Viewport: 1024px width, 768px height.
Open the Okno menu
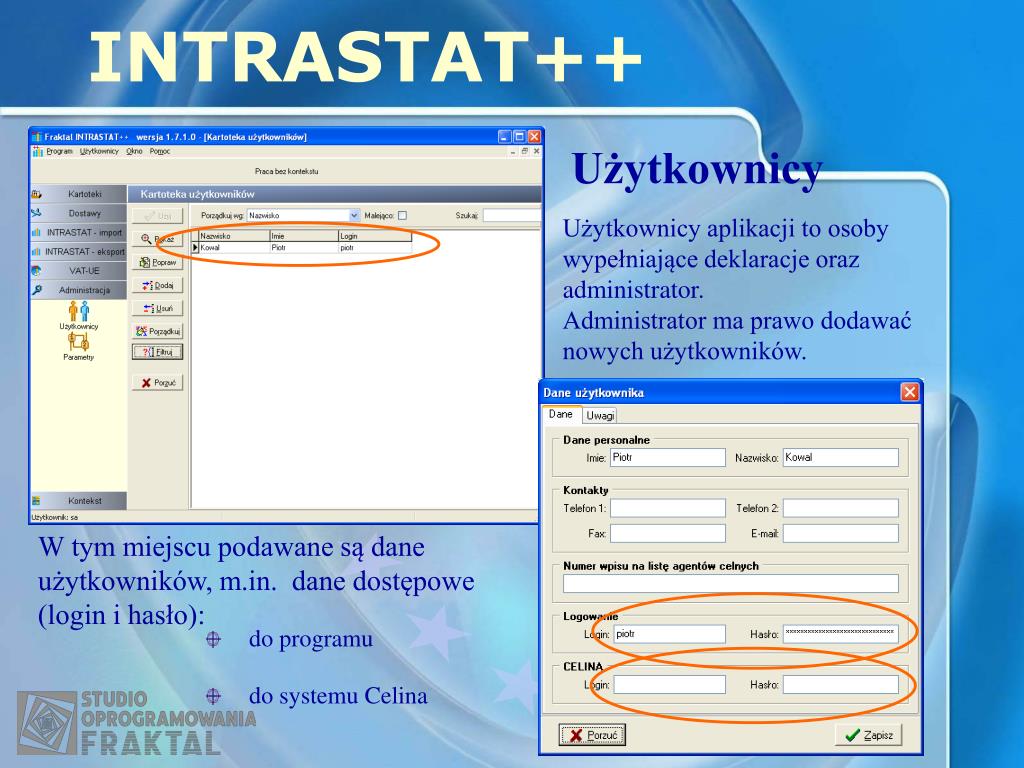click(135, 152)
